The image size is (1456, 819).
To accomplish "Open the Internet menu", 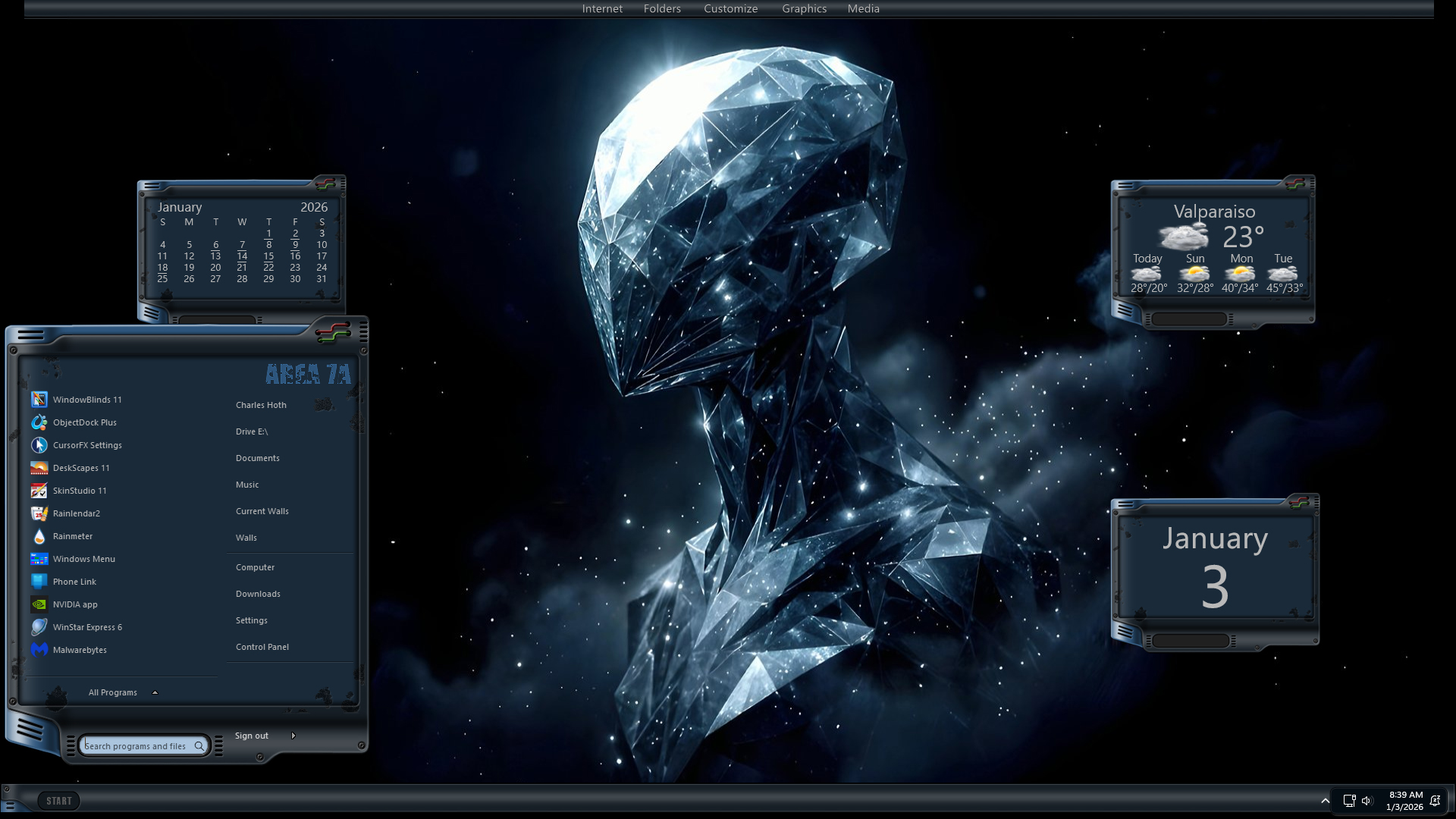I will [x=602, y=9].
